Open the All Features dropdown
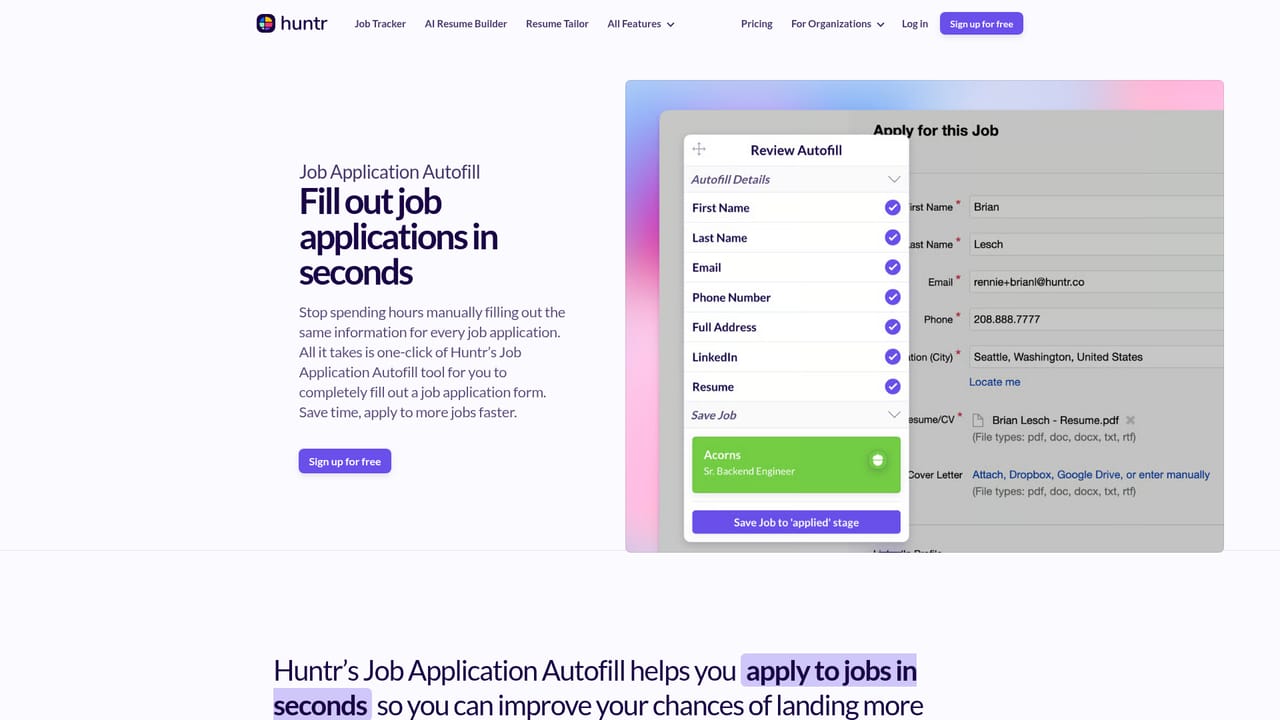 [x=641, y=24]
